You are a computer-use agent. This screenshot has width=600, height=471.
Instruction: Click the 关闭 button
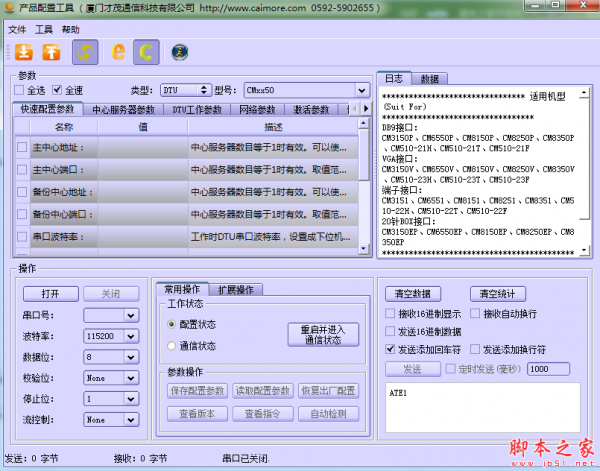111,294
